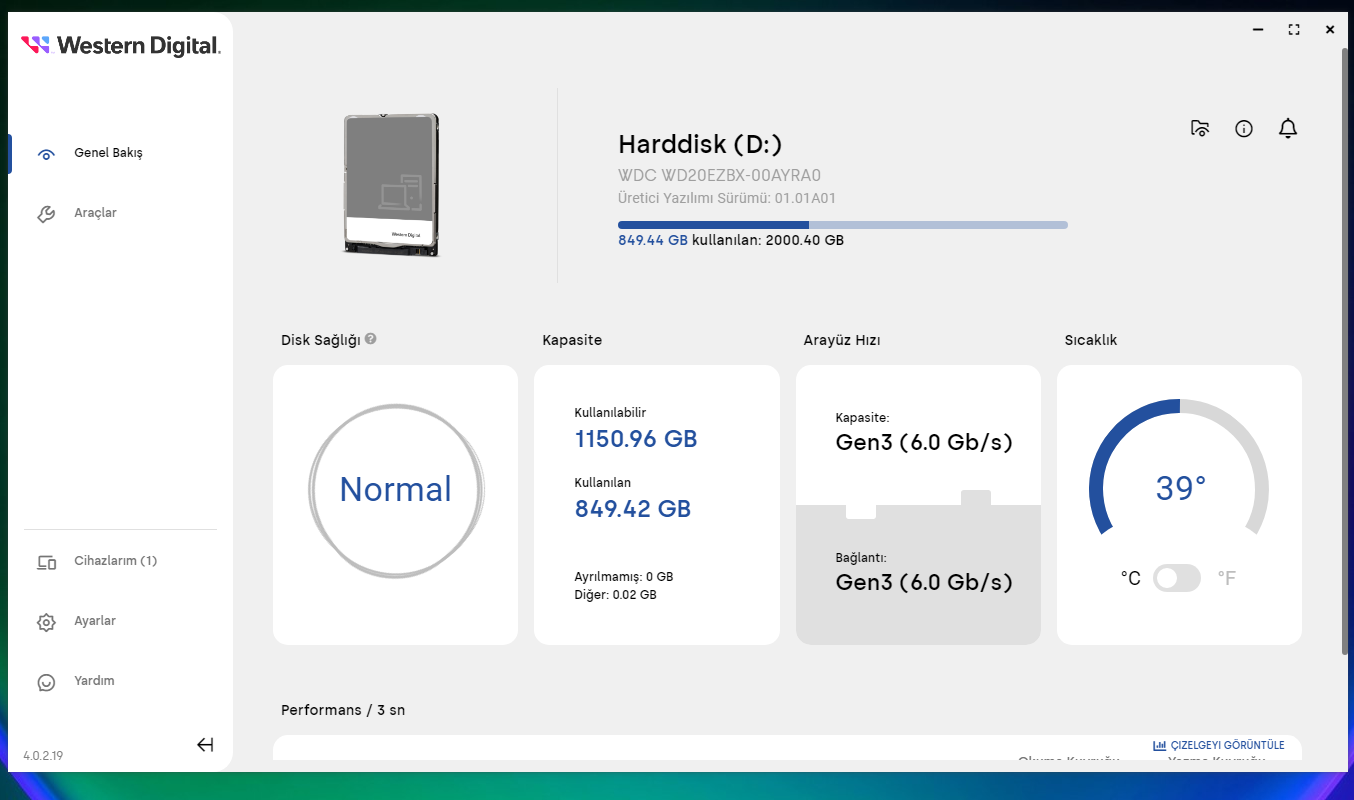Click the Kapasite: Gen3 (6.0 Gb/s) value
The image size is (1354, 800).
924,442
